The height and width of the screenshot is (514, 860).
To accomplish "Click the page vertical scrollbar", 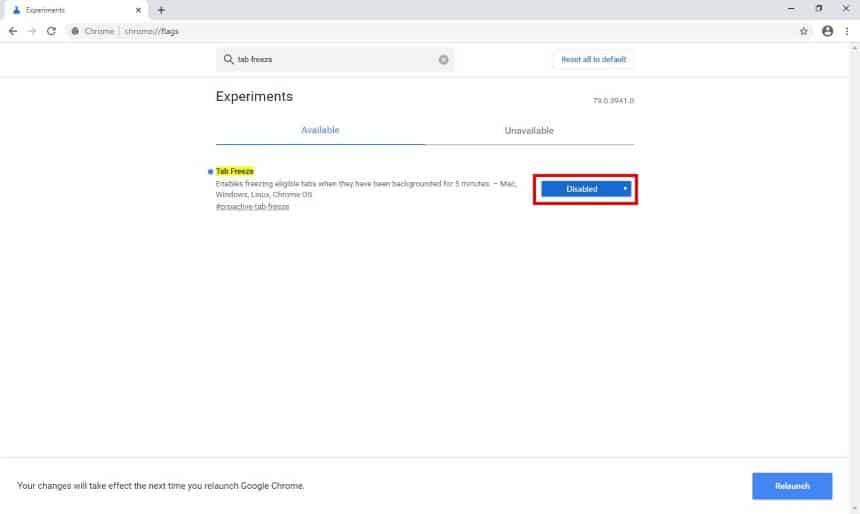I will (855, 277).
